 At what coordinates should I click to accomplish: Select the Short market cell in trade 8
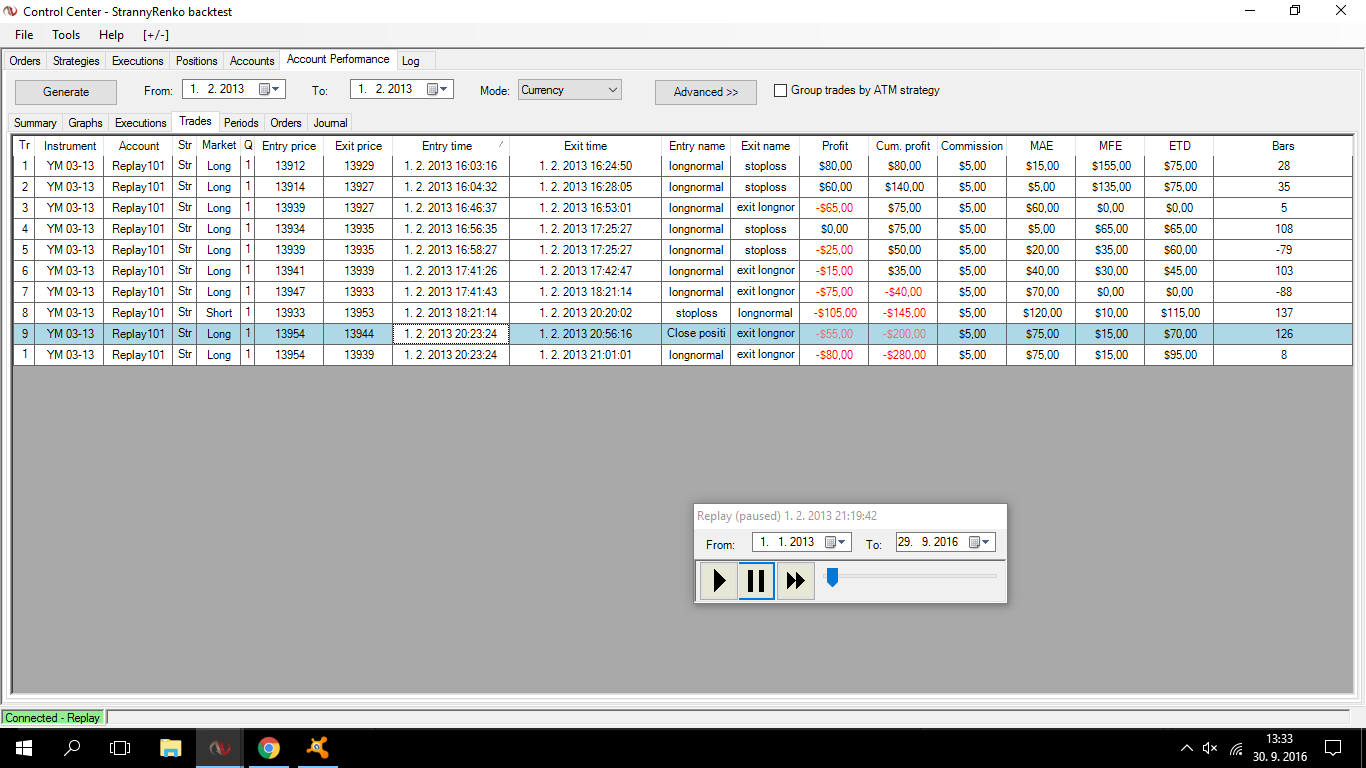coord(219,313)
